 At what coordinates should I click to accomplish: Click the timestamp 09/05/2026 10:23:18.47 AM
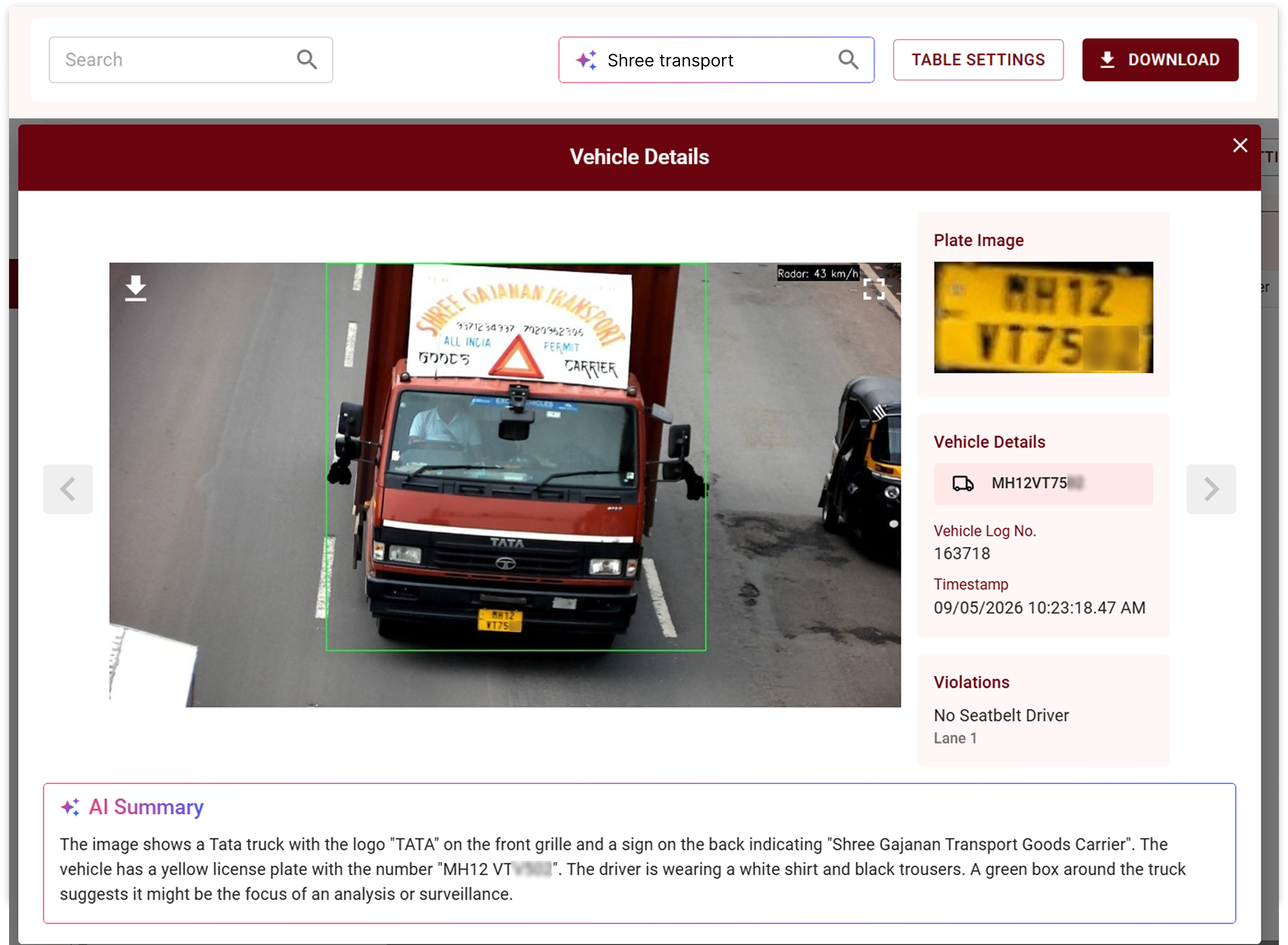pyautogui.click(x=1039, y=607)
